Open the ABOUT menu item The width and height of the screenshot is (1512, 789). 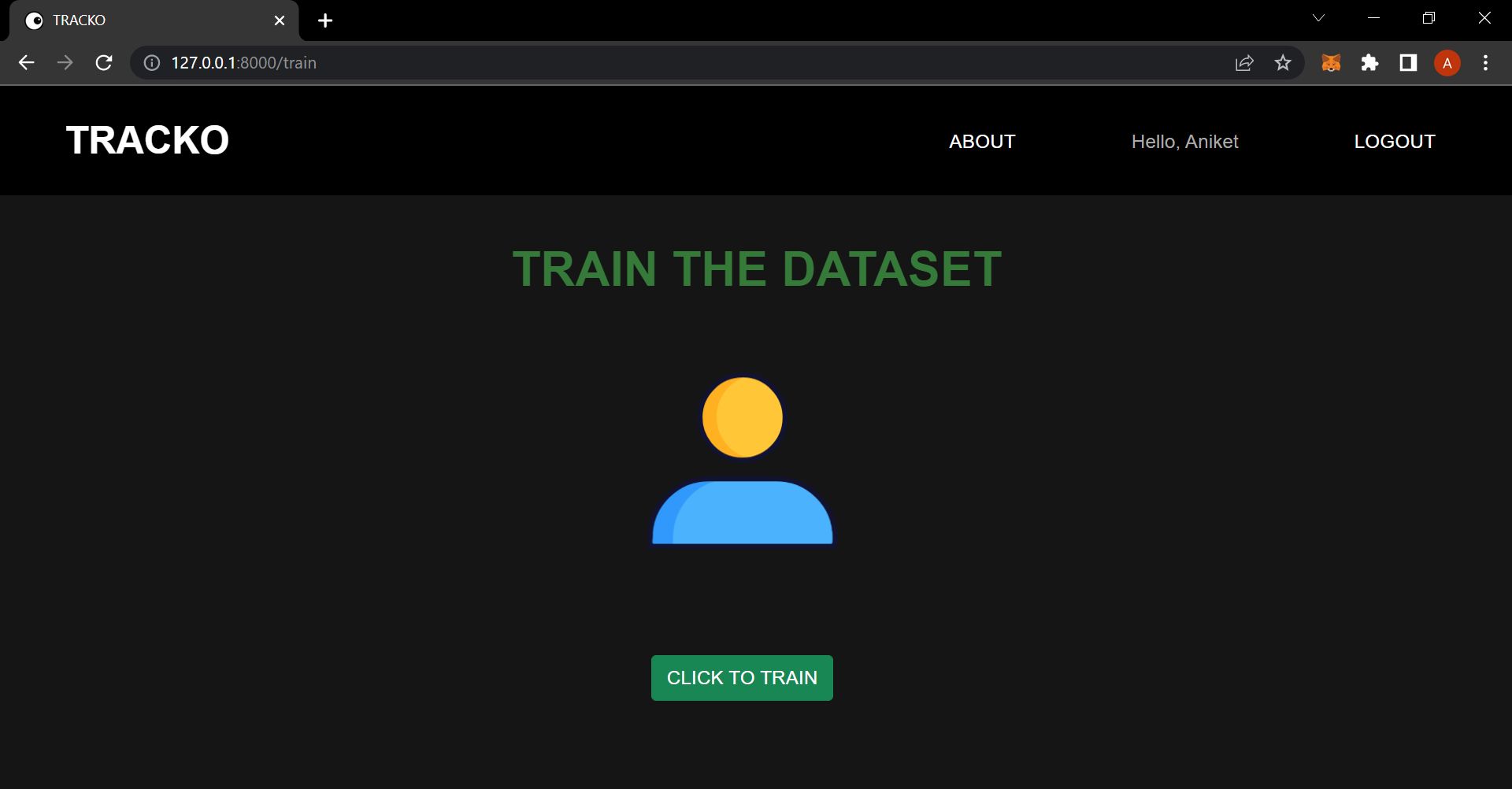tap(981, 142)
